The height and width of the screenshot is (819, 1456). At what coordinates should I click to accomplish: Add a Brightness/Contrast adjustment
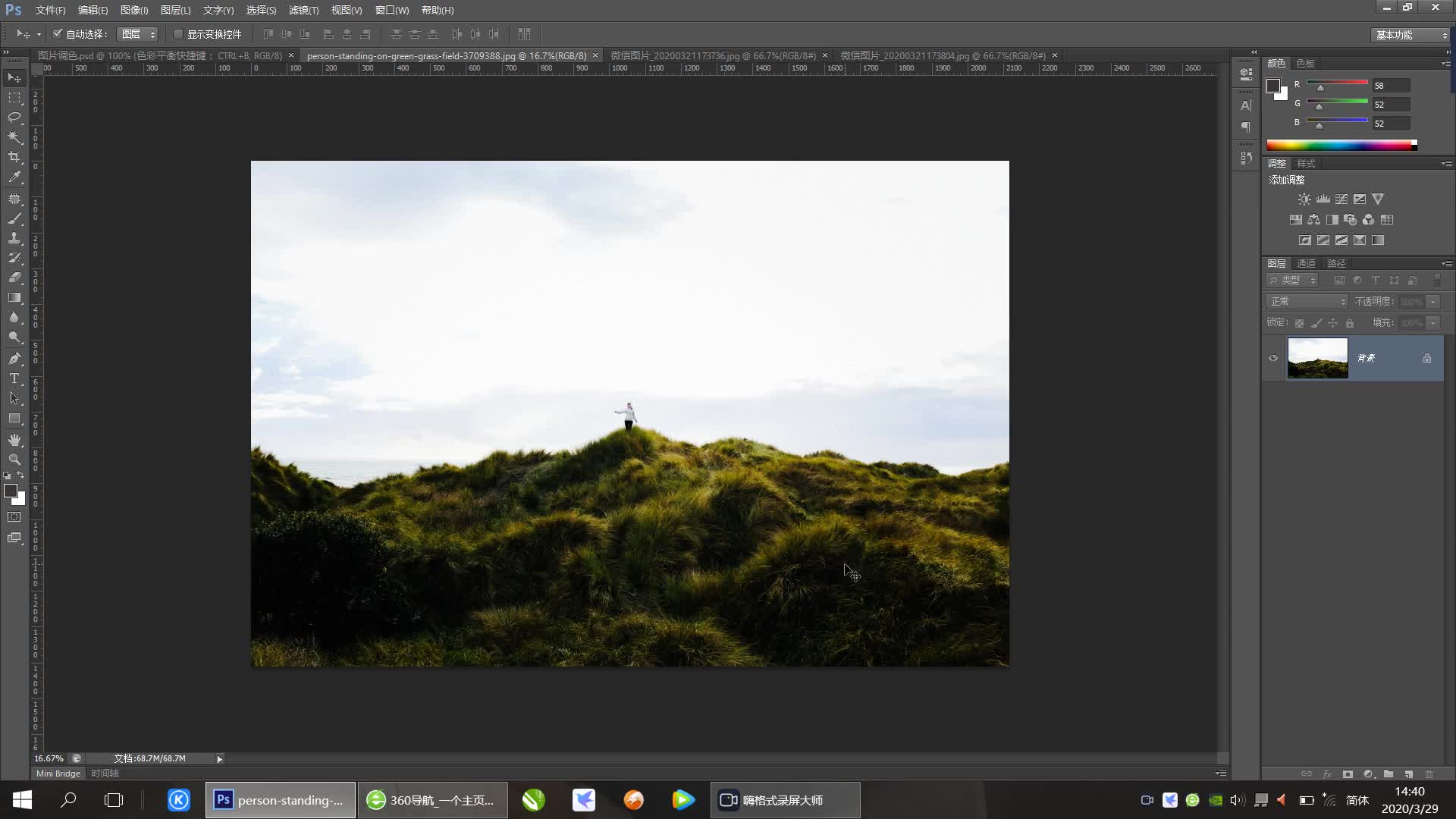coord(1304,199)
